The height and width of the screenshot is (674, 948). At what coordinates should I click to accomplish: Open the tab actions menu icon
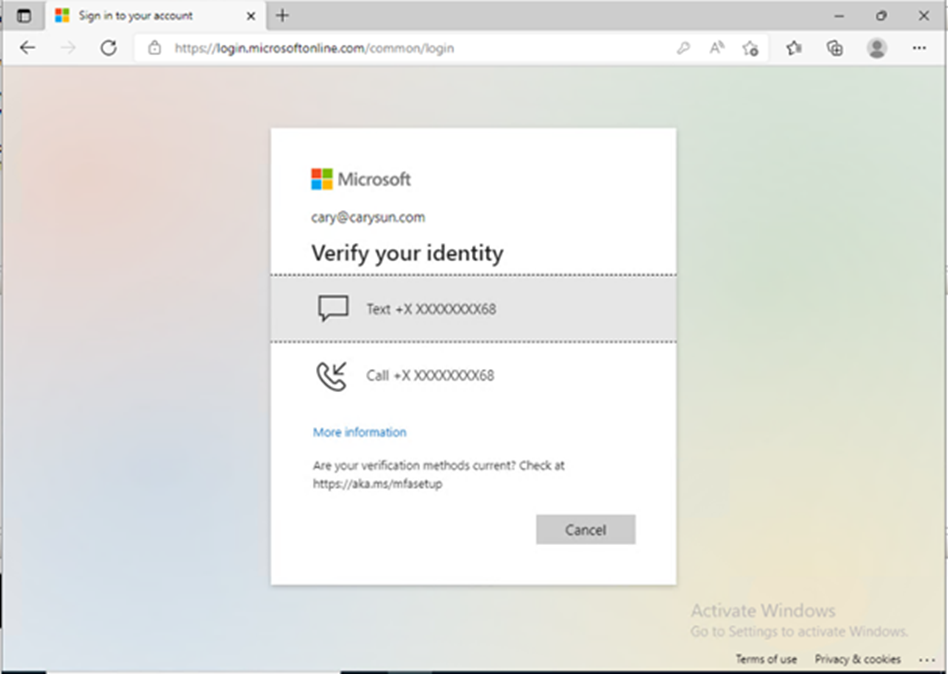[24, 16]
